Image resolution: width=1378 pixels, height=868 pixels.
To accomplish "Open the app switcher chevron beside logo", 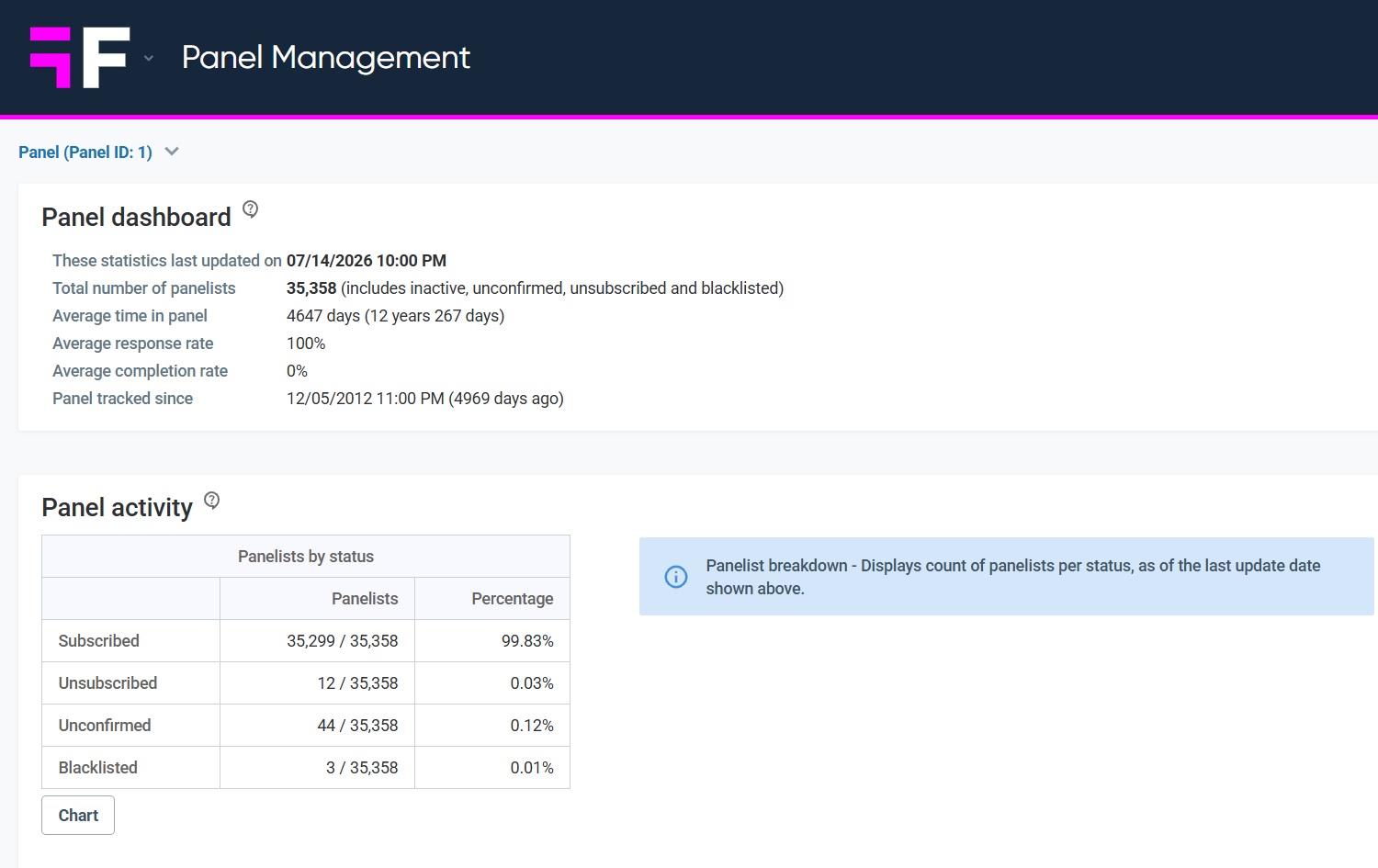I will [149, 59].
